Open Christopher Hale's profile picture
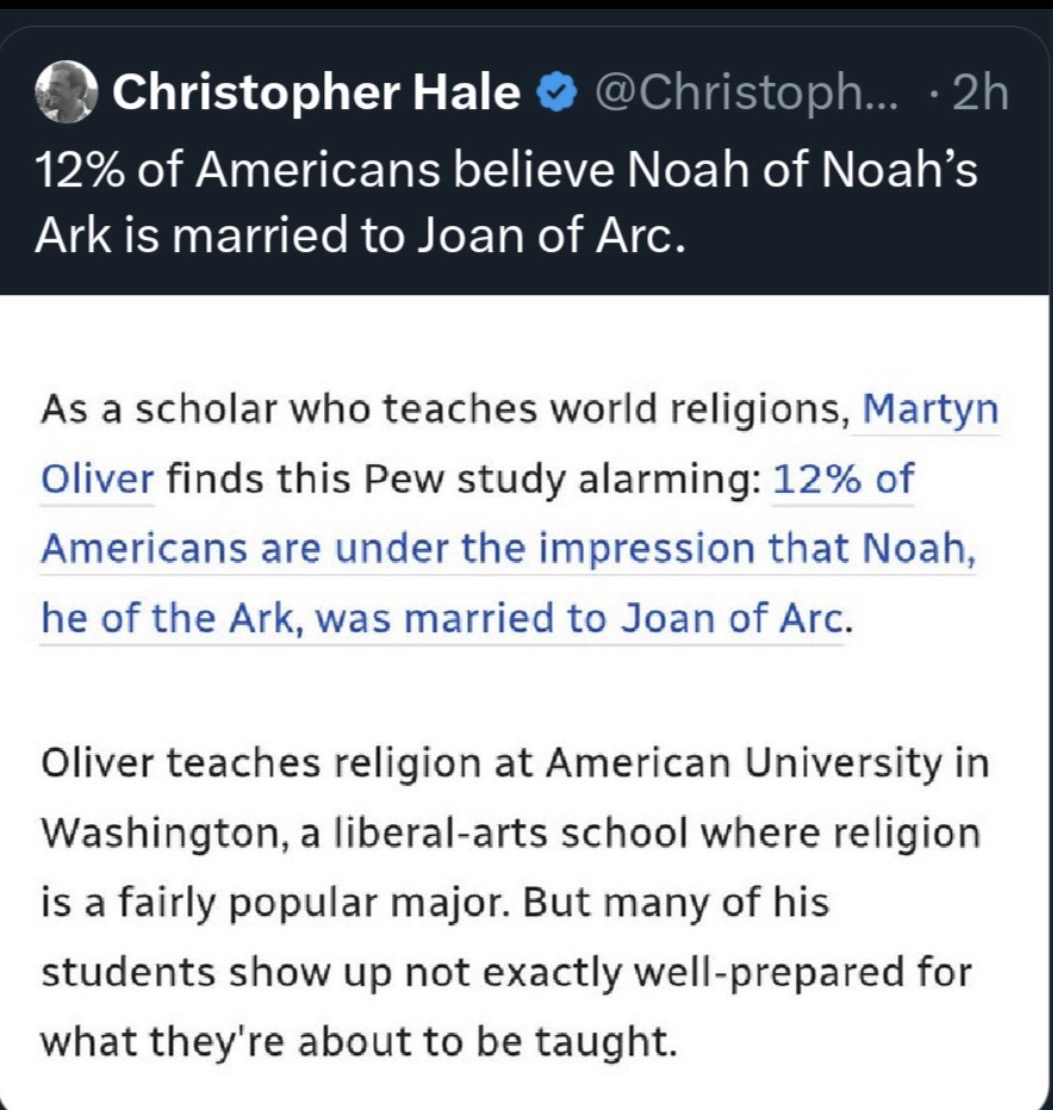 pyautogui.click(x=66, y=95)
